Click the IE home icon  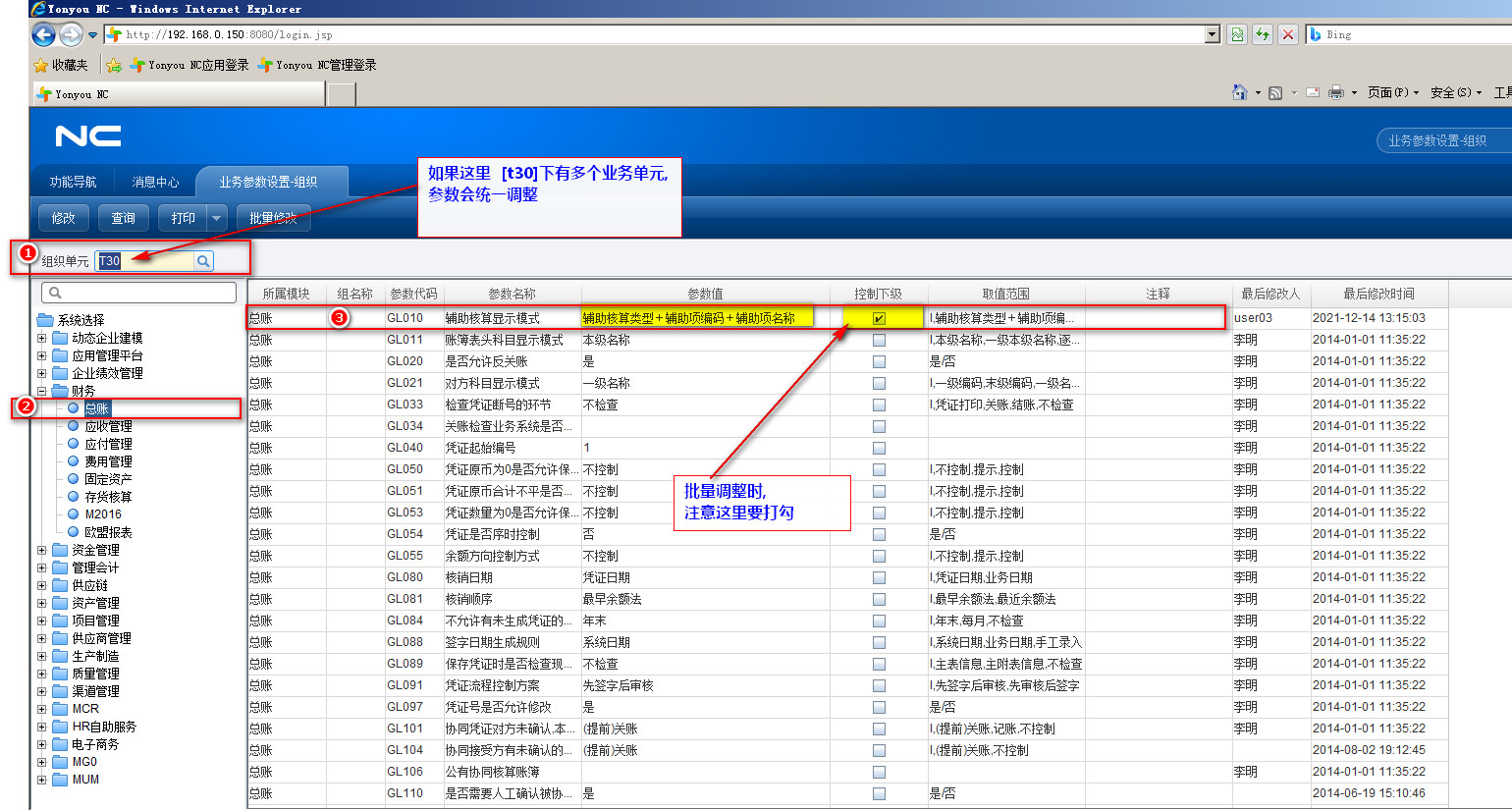click(1240, 92)
